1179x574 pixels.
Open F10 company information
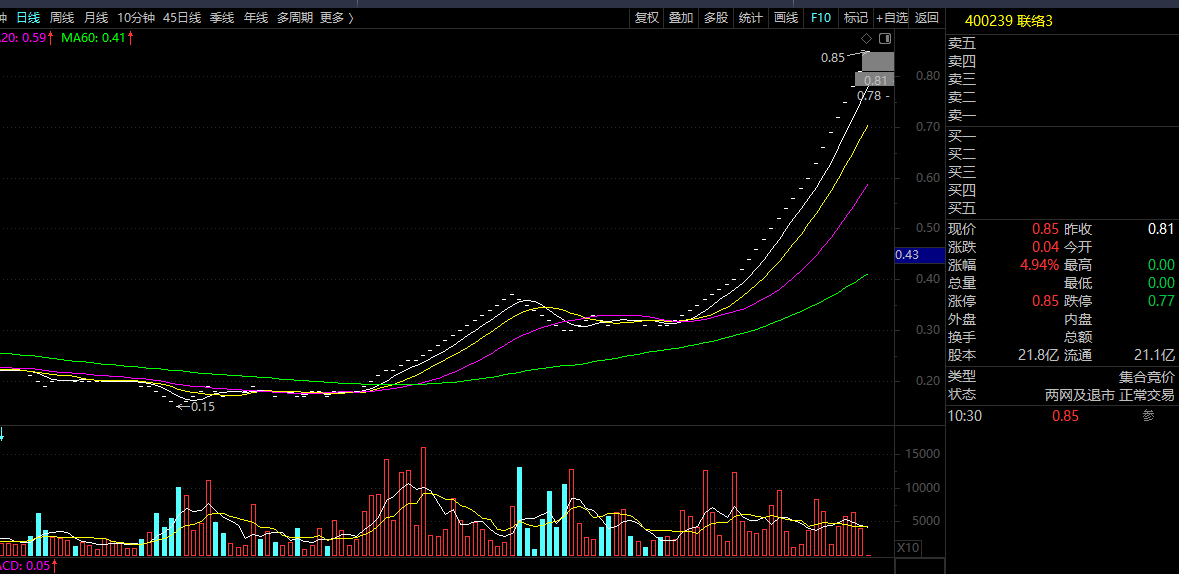[820, 18]
